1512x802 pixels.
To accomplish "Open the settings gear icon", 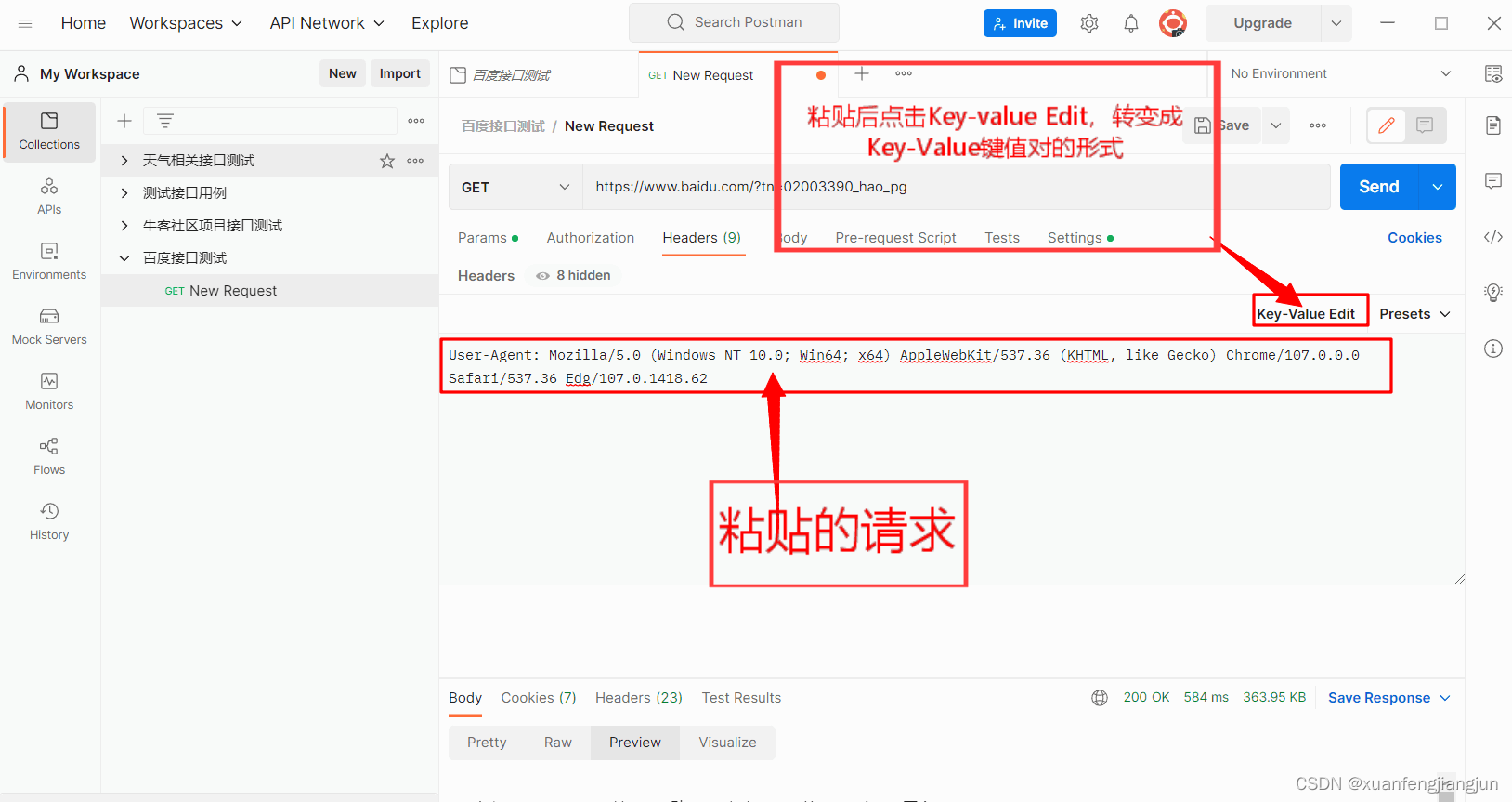I will point(1089,23).
